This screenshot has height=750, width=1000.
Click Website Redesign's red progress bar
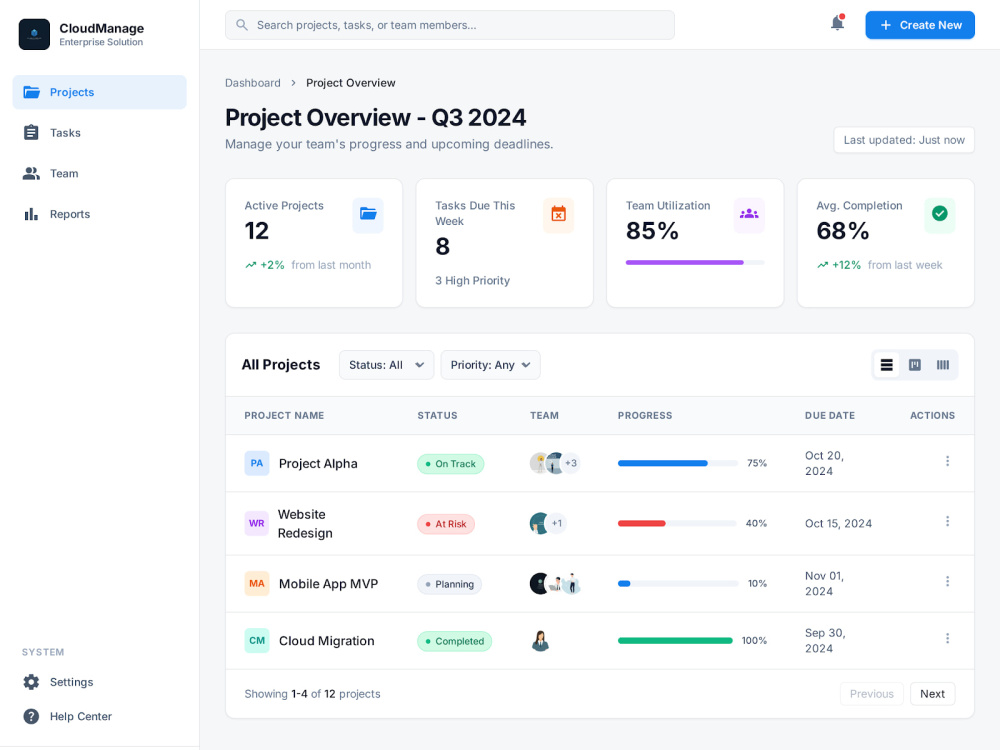[677, 524]
